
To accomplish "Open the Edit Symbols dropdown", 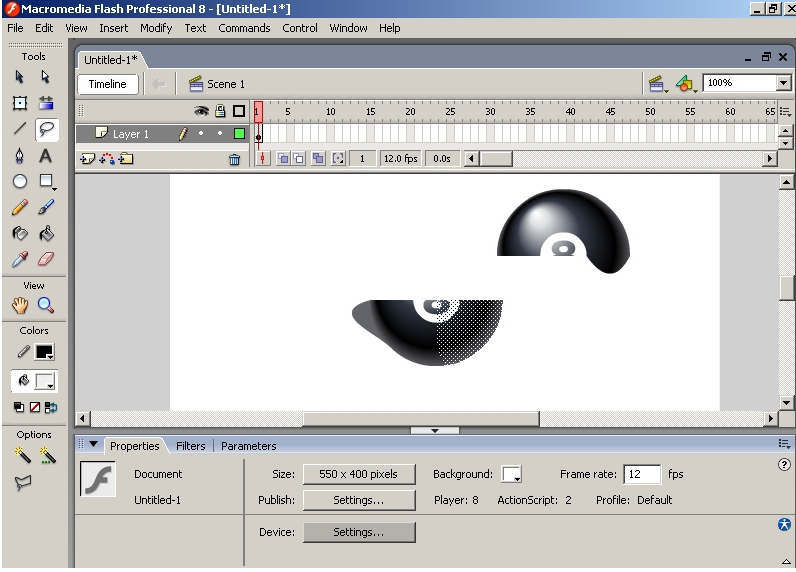I will [x=685, y=84].
